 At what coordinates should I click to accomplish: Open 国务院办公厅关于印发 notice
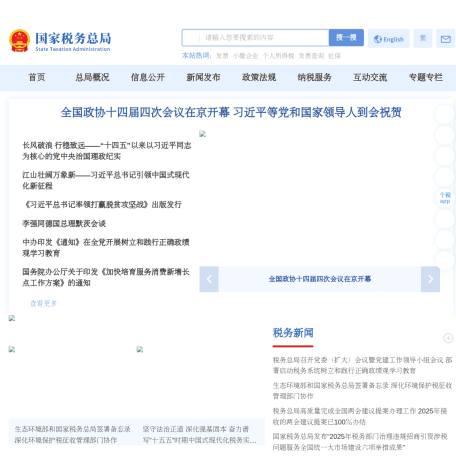106,277
